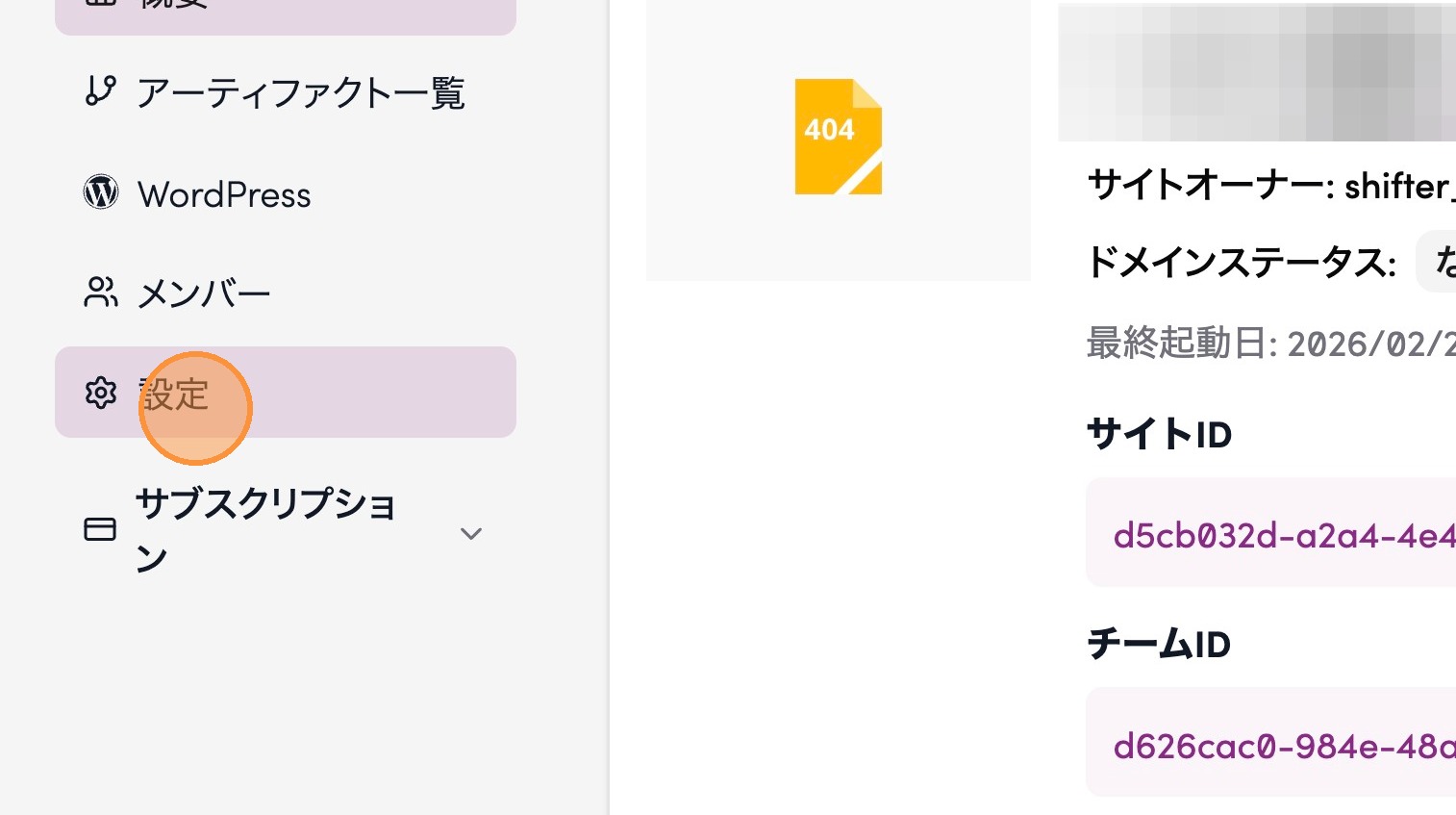Viewport: 1456px width, 815px height.
Task: Click the people icon for メンバー
Action: [x=100, y=293]
